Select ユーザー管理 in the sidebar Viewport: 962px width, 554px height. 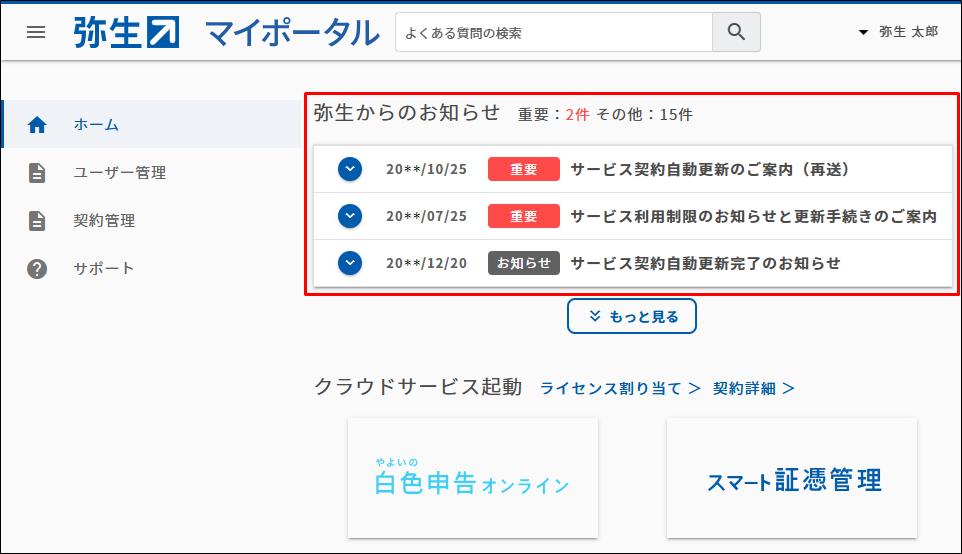tap(120, 173)
